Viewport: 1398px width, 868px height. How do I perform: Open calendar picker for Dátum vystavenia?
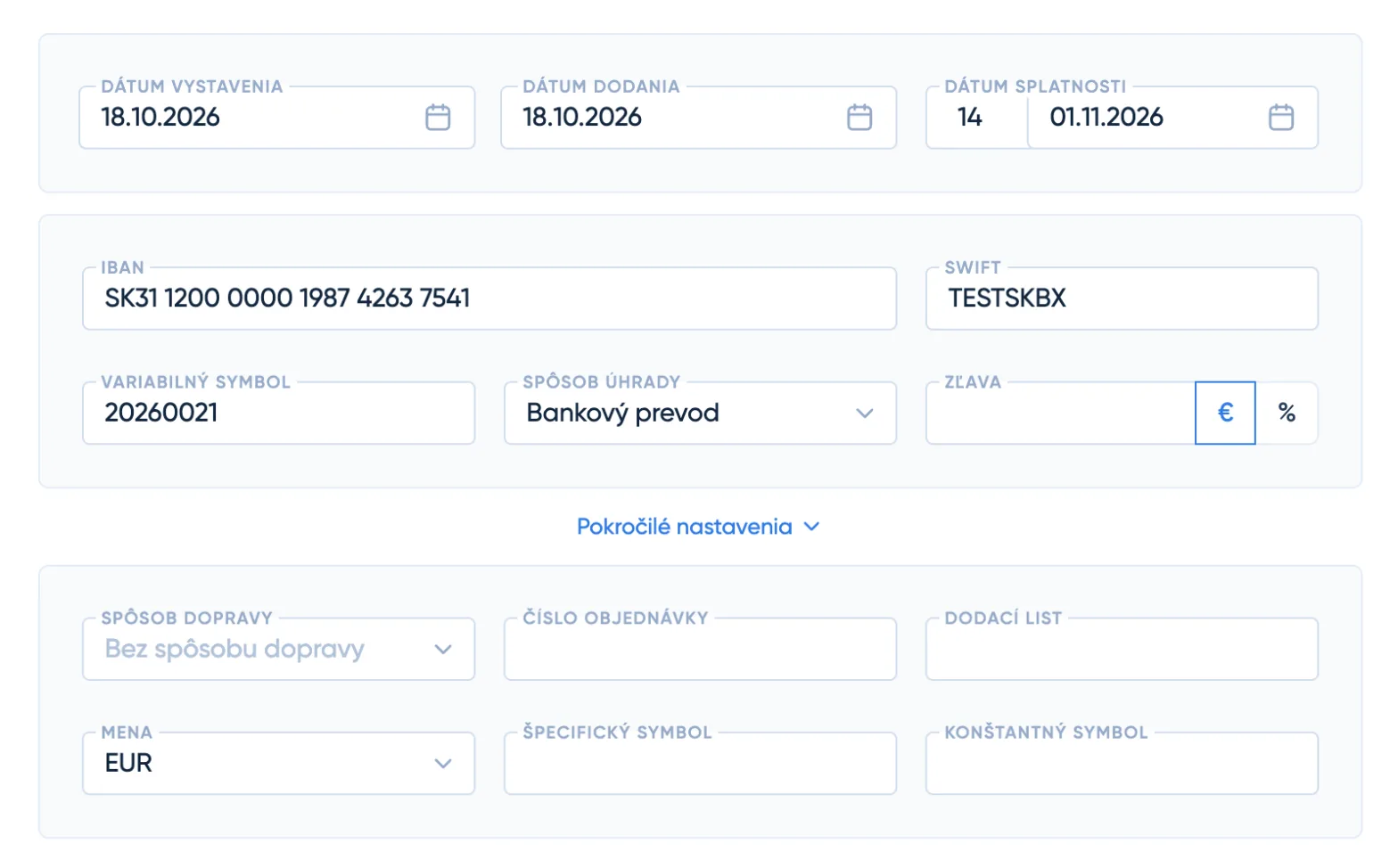coord(438,117)
